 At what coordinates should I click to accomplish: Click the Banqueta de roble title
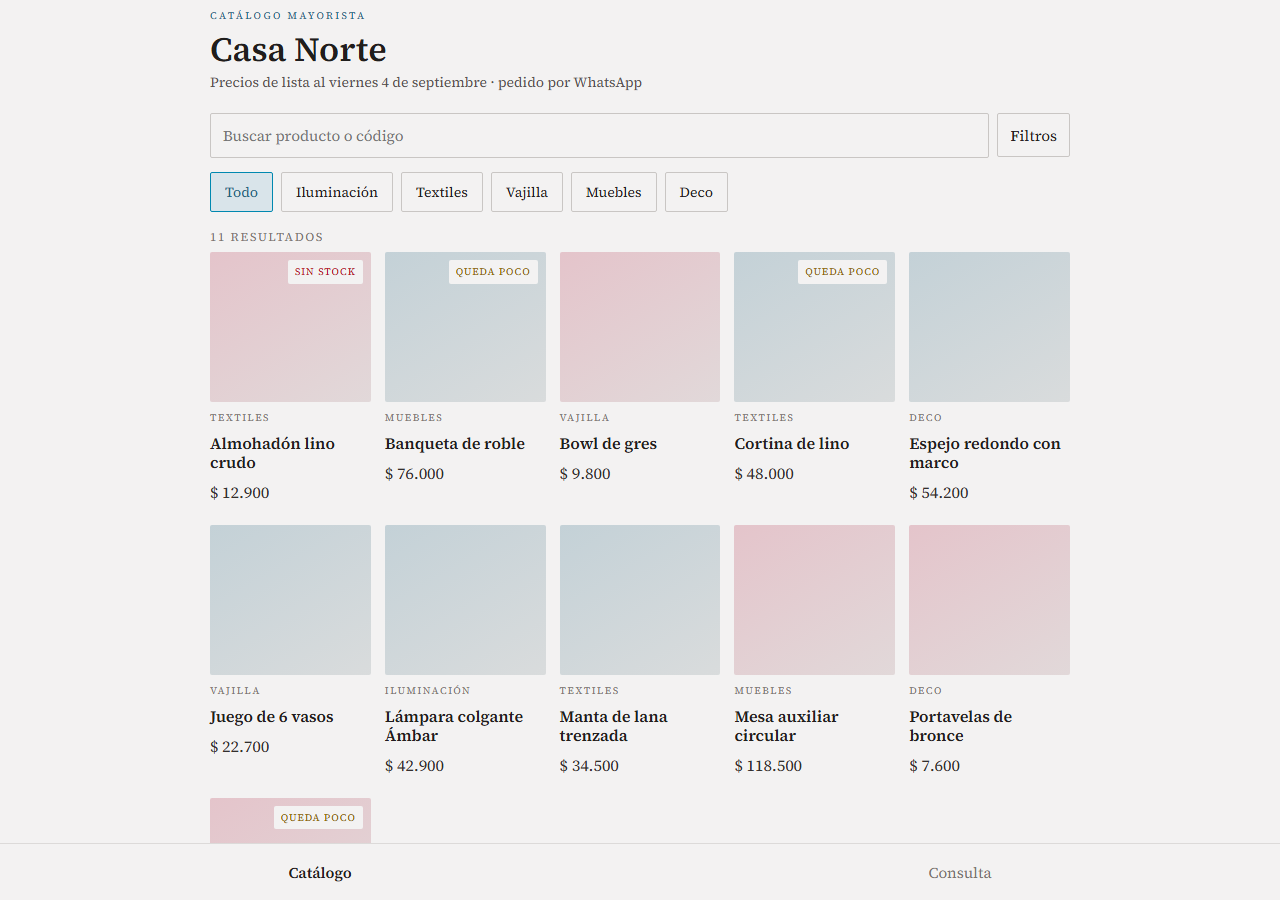(455, 444)
